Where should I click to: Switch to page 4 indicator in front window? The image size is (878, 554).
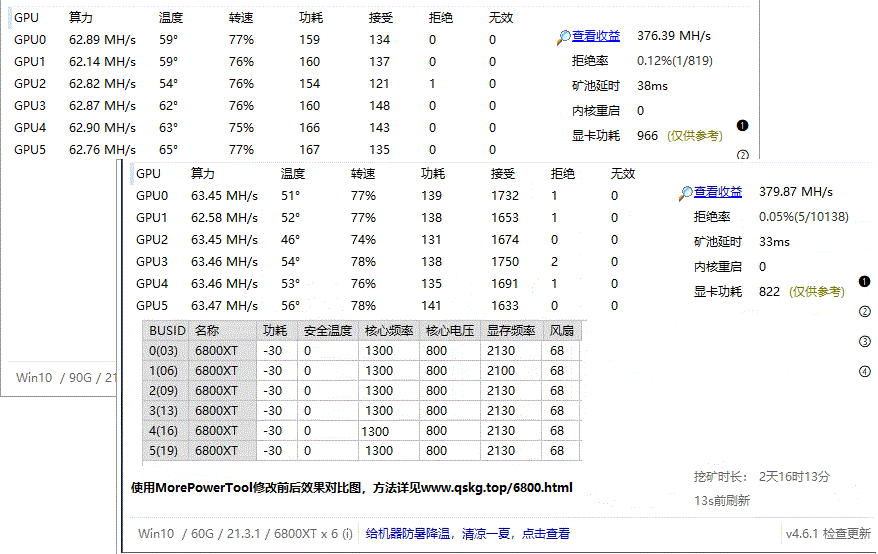tap(865, 372)
